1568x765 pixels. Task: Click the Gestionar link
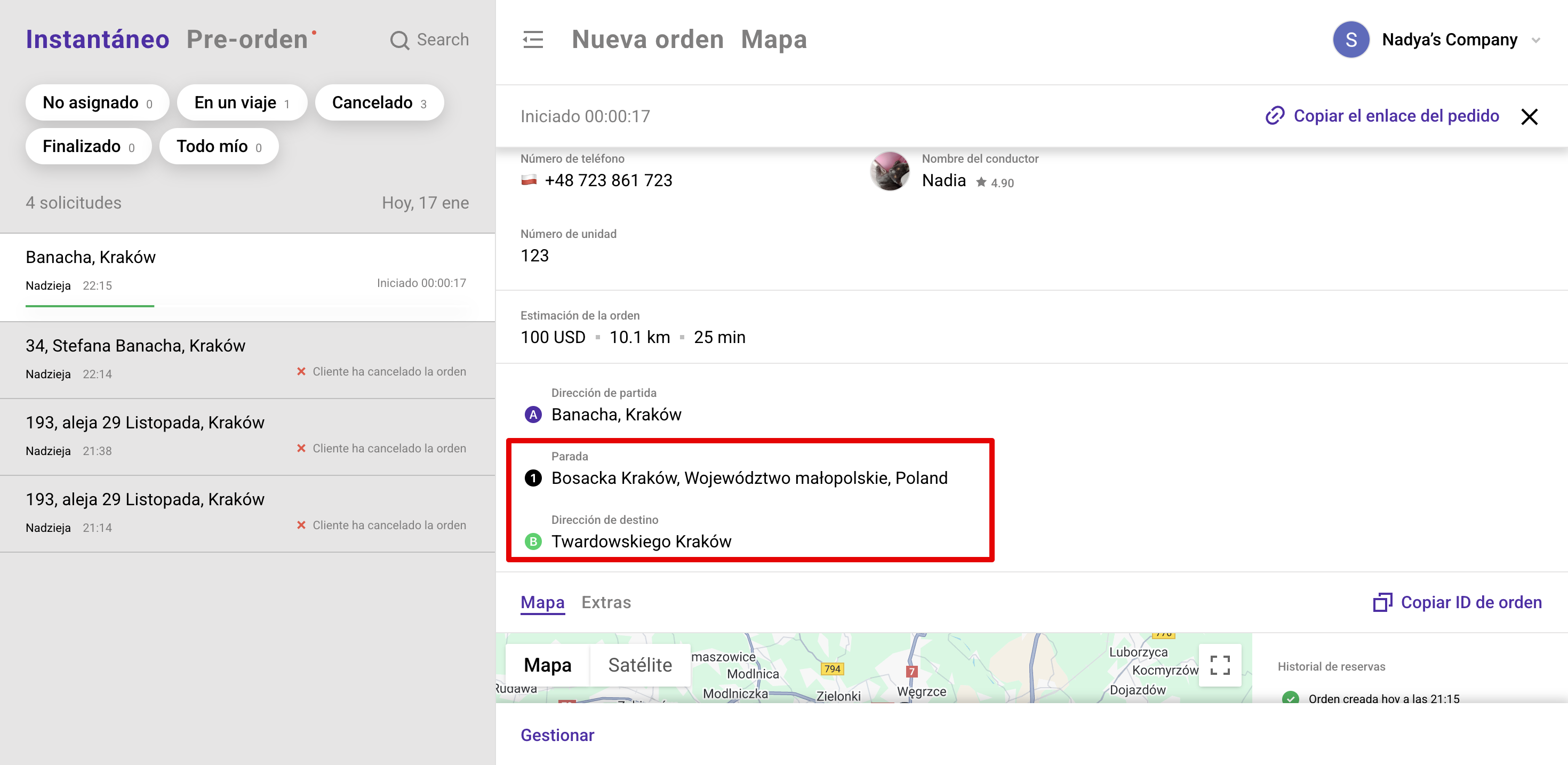[557, 735]
